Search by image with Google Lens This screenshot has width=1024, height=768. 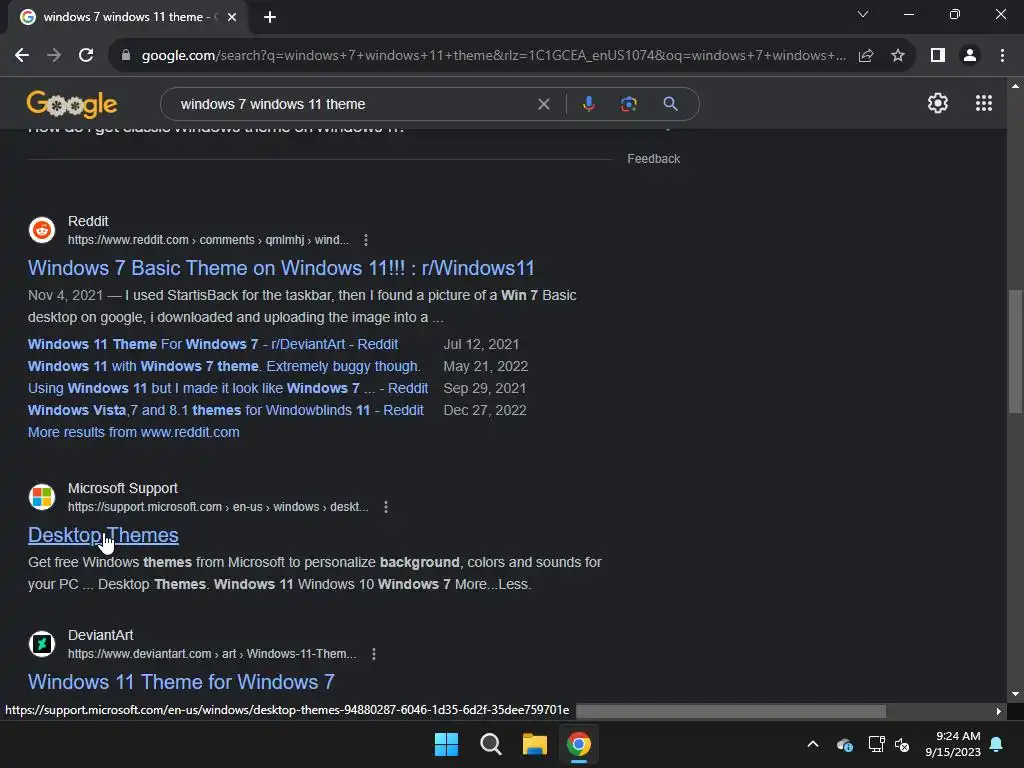pos(629,104)
